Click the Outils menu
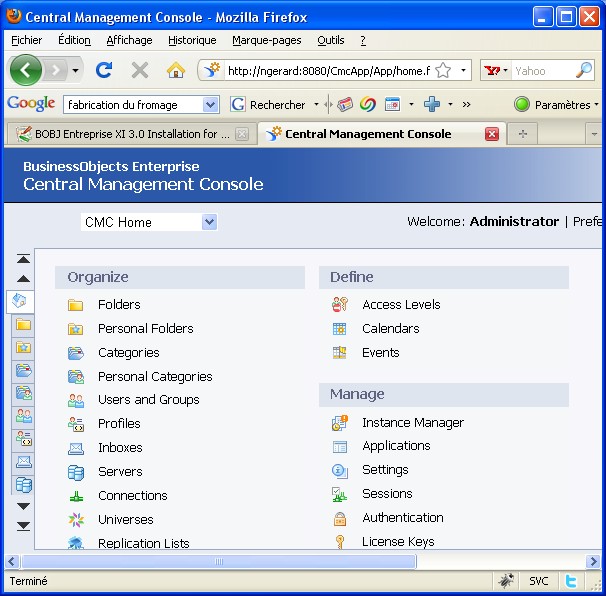 (331, 40)
